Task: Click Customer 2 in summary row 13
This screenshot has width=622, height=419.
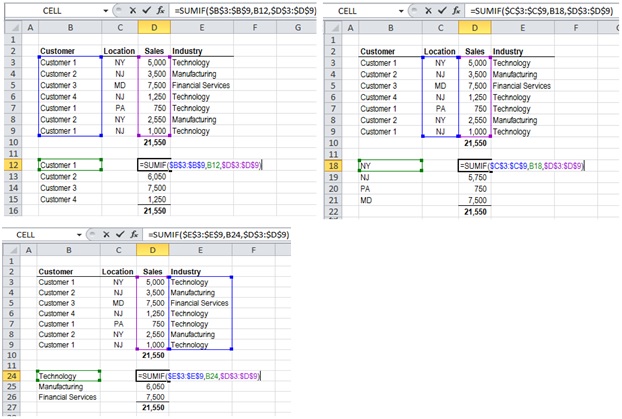Action: (58, 177)
